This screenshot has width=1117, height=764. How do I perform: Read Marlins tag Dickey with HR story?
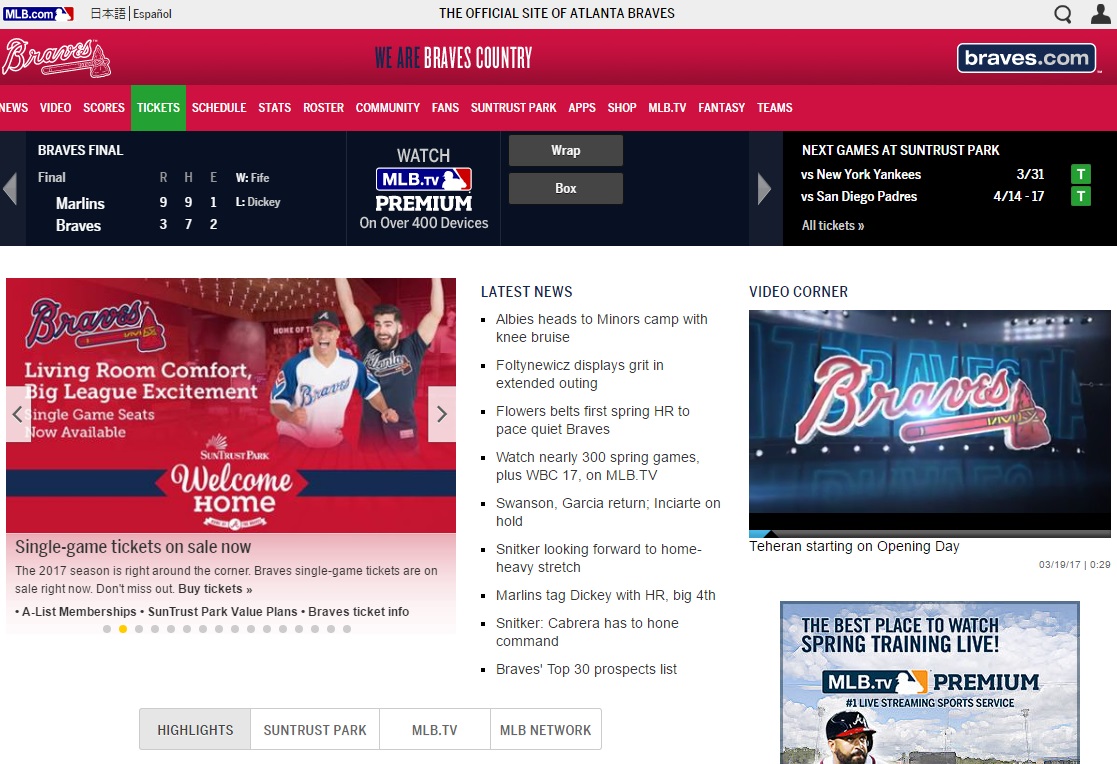click(x=606, y=595)
